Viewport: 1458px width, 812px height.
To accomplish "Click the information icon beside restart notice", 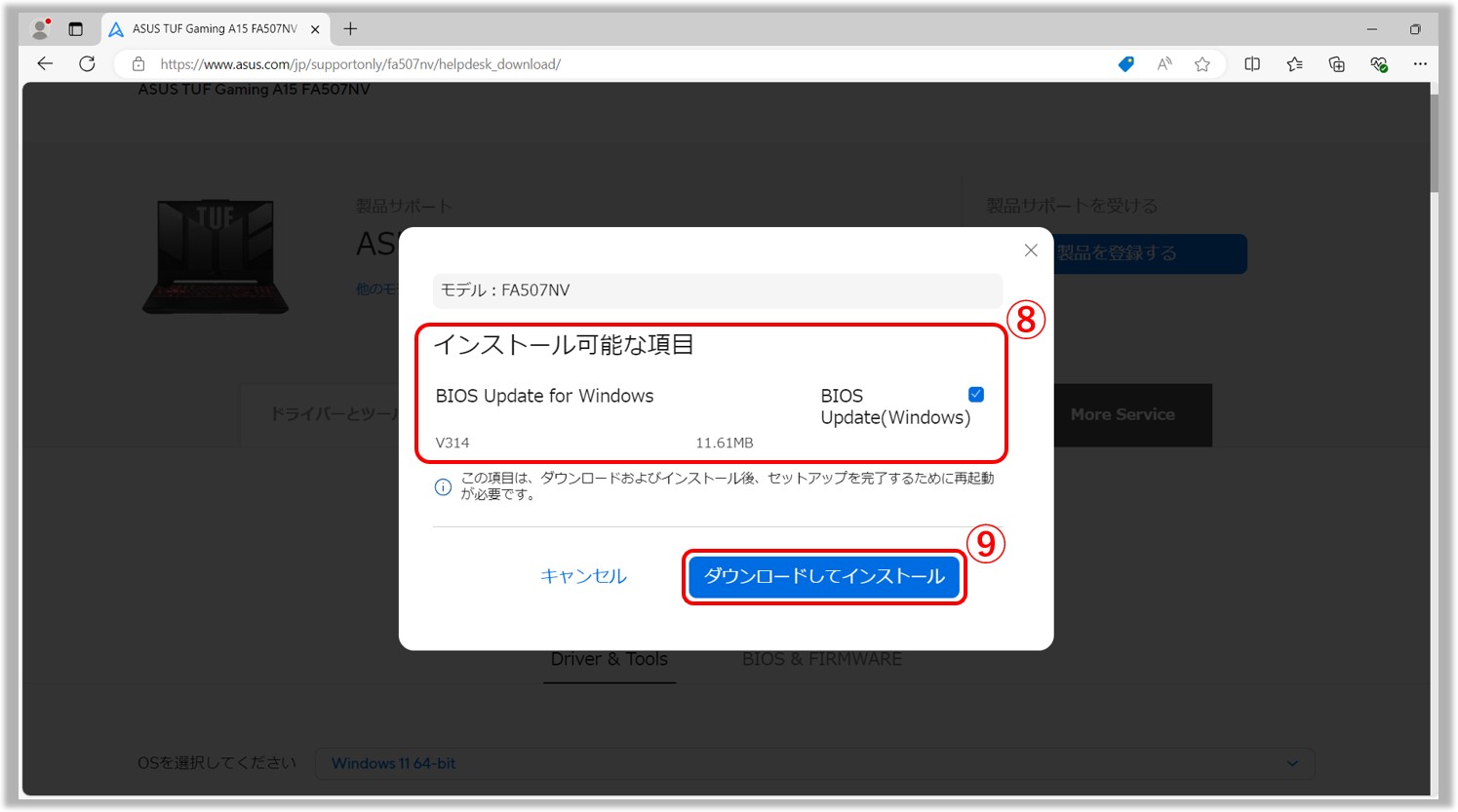I will pyautogui.click(x=443, y=486).
